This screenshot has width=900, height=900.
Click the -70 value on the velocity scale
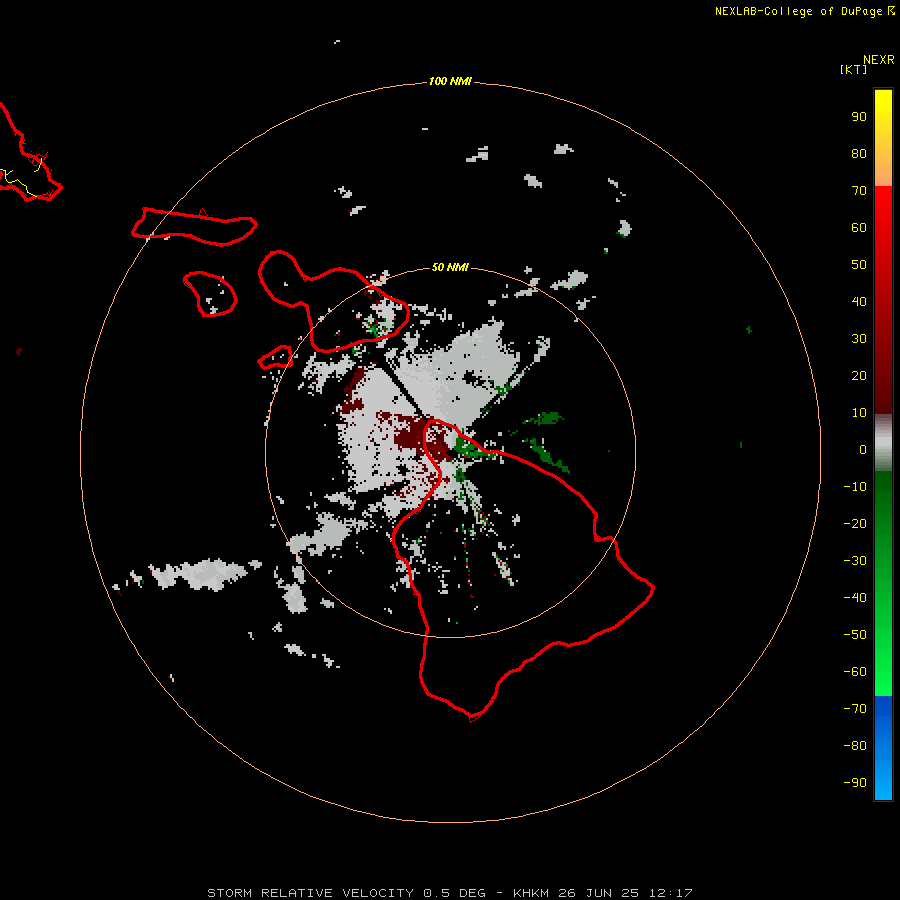[x=855, y=709]
